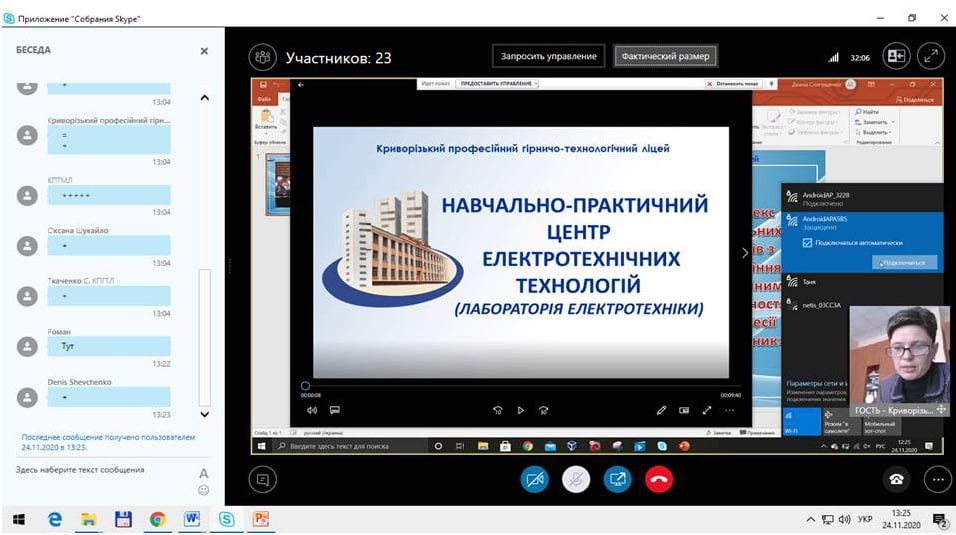Toggle the camera video button
The image size is (956, 535).
click(535, 479)
